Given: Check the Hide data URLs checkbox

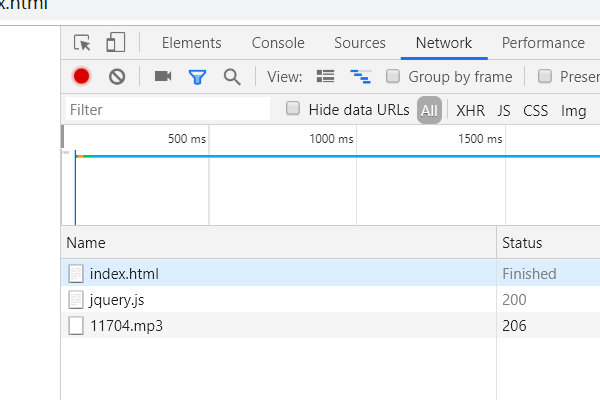Looking at the screenshot, I should (x=293, y=109).
